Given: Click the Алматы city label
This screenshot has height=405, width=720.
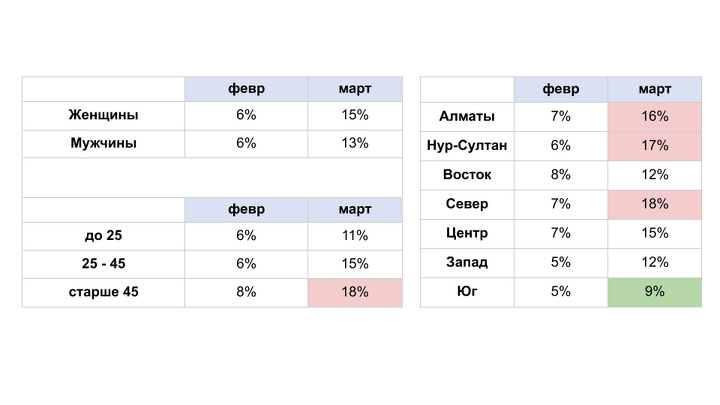Looking at the screenshot, I should 467,116.
